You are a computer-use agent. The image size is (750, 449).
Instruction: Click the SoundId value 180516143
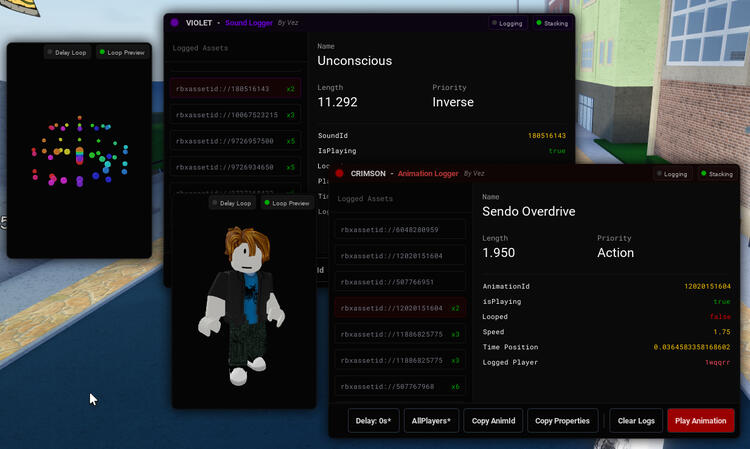(547, 136)
